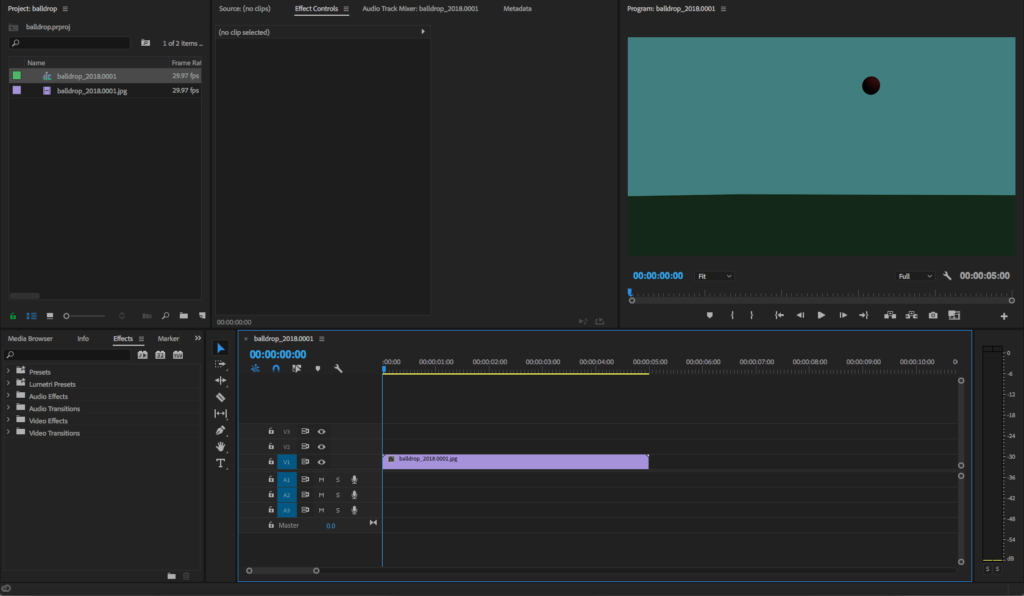Expand the Audio Transitions folder
1024x596 pixels.
(x=9, y=409)
